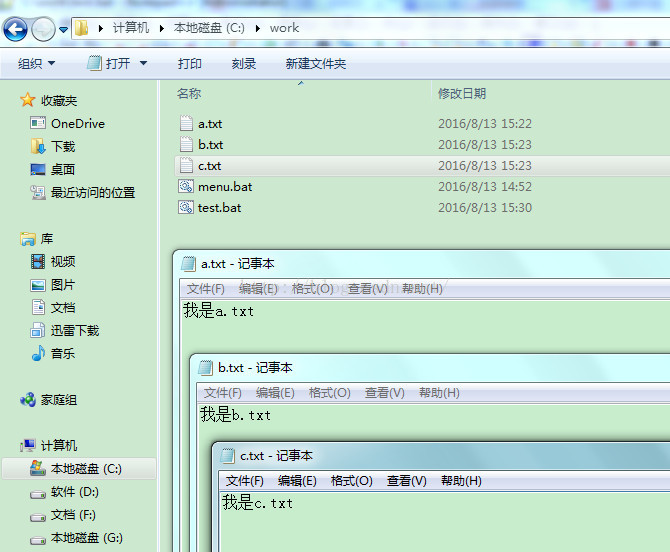Select 本地磁盘 (G:) drive in sidebar

tap(76, 537)
